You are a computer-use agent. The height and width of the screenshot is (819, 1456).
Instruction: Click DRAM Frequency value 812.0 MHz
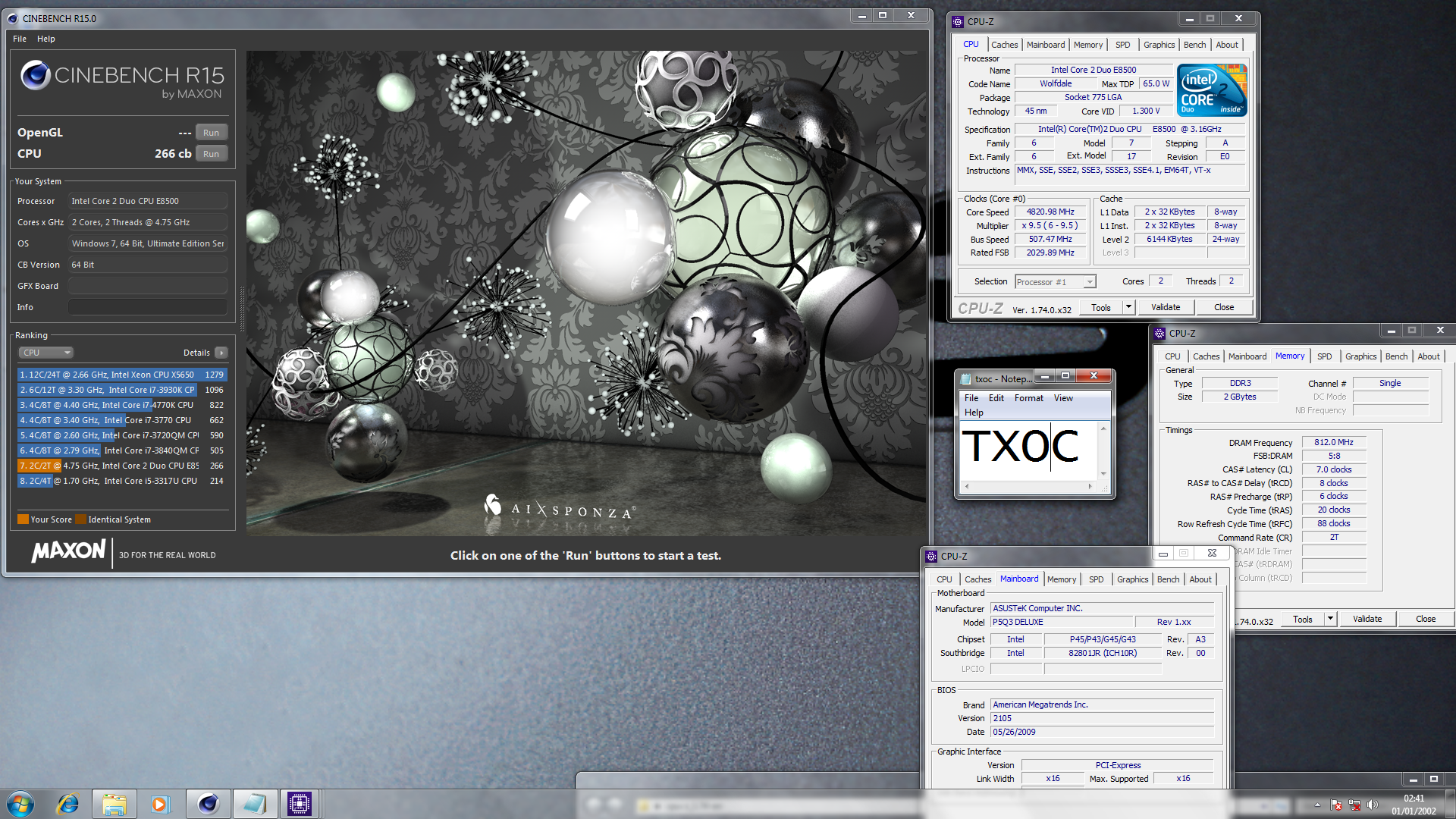click(x=1334, y=443)
